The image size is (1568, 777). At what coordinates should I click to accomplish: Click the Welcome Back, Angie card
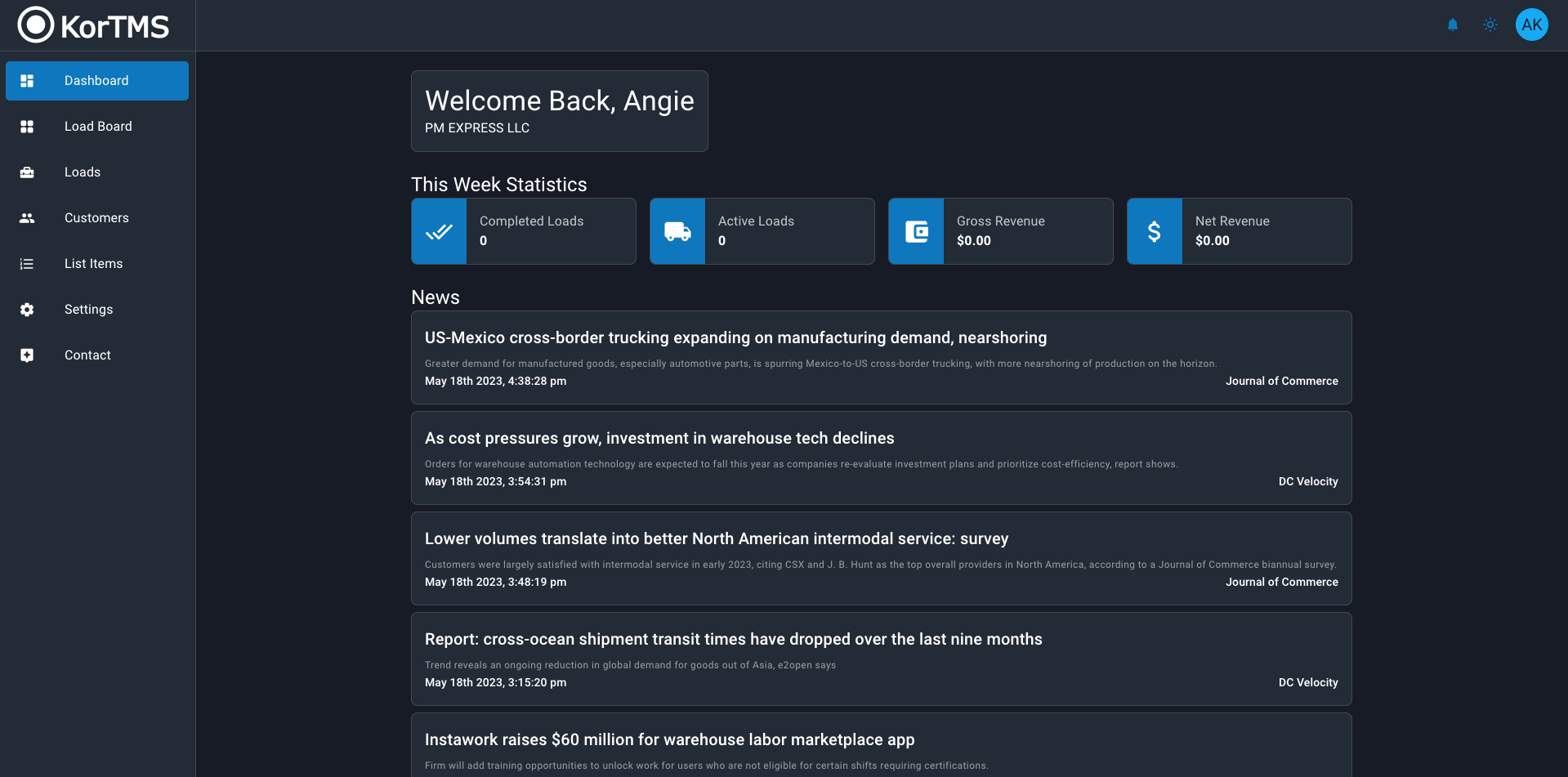point(559,111)
